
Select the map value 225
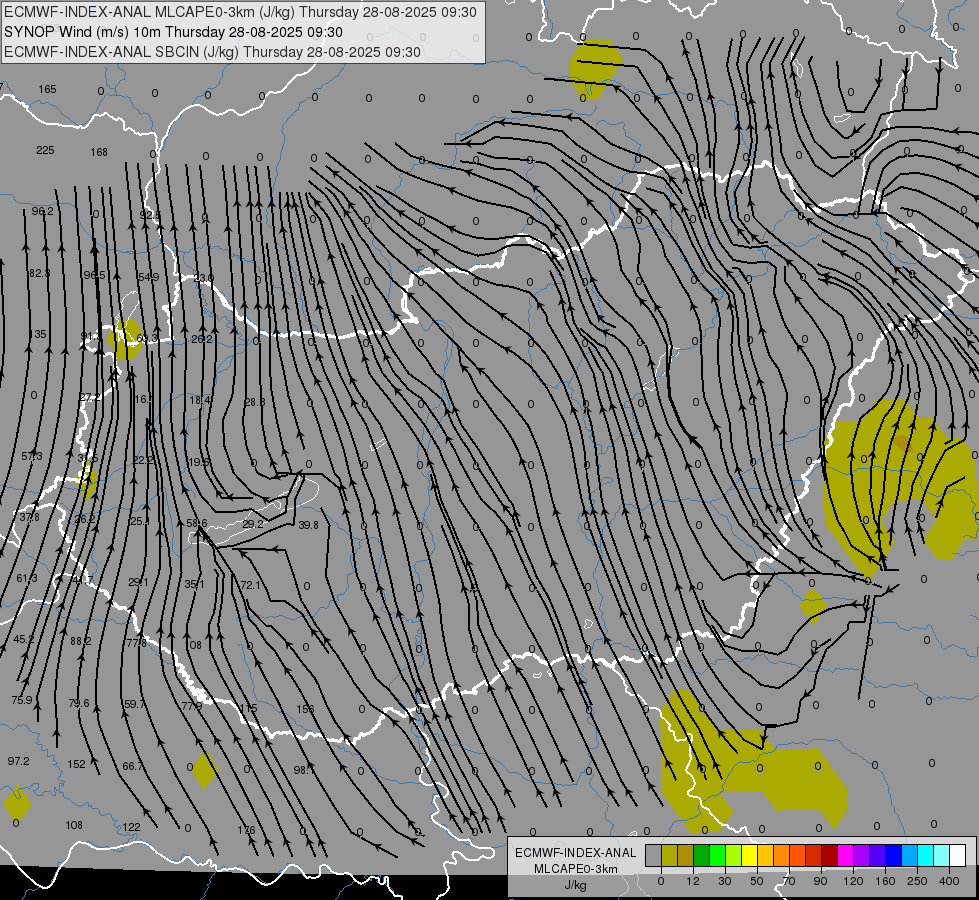coord(45,151)
